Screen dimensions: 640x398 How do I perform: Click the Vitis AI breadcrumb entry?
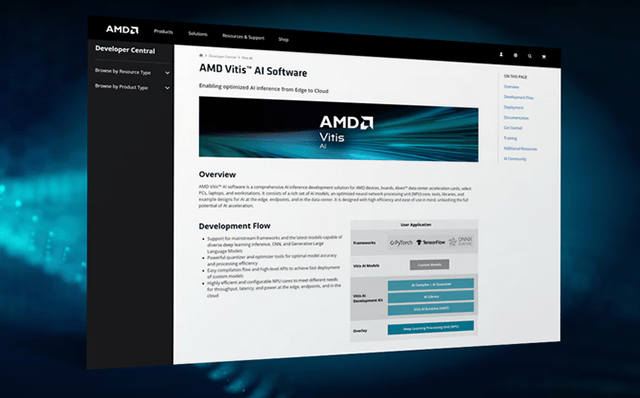(247, 58)
